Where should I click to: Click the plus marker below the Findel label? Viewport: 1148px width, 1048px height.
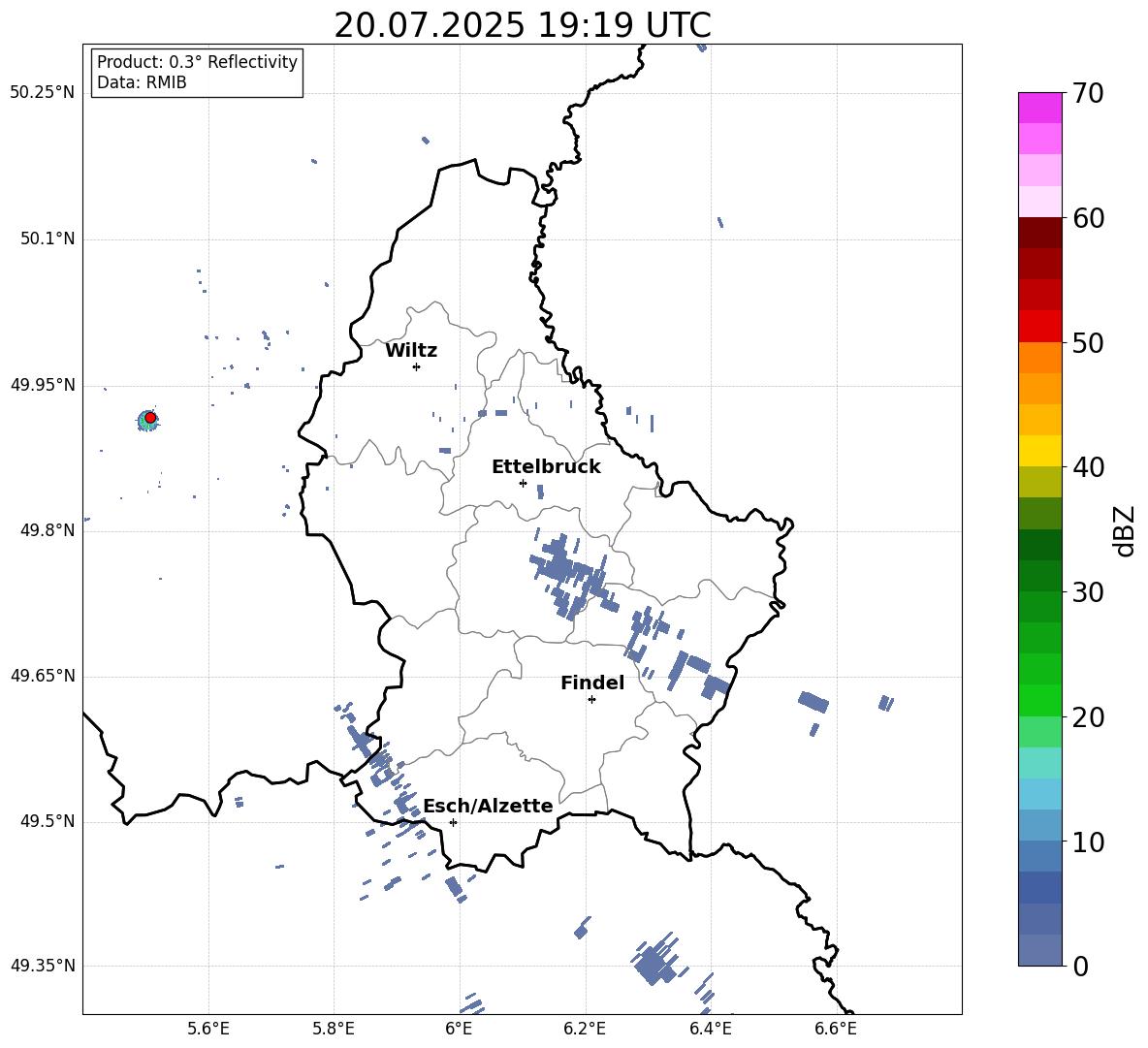point(591,700)
